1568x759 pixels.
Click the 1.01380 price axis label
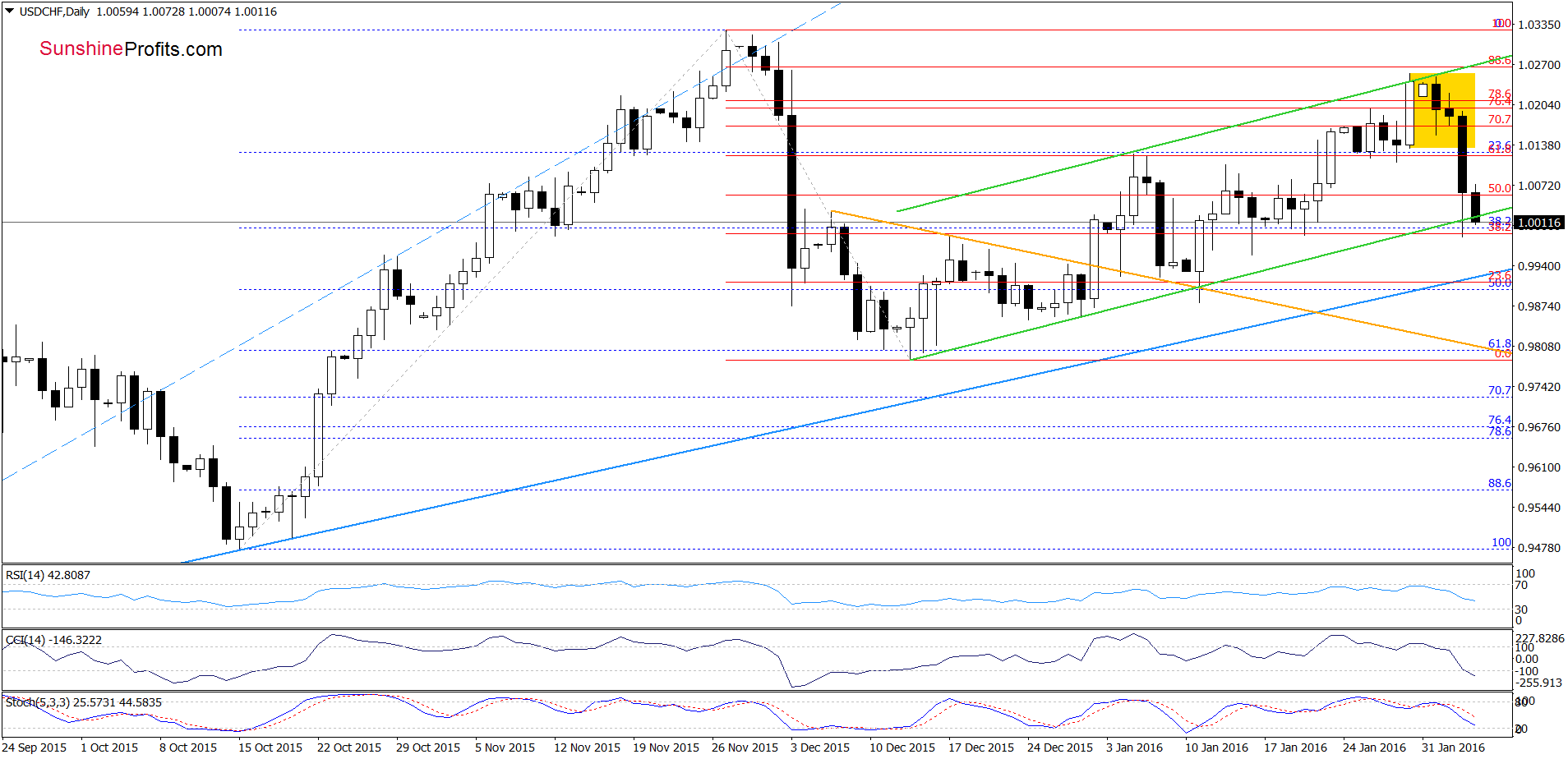tap(1539, 145)
